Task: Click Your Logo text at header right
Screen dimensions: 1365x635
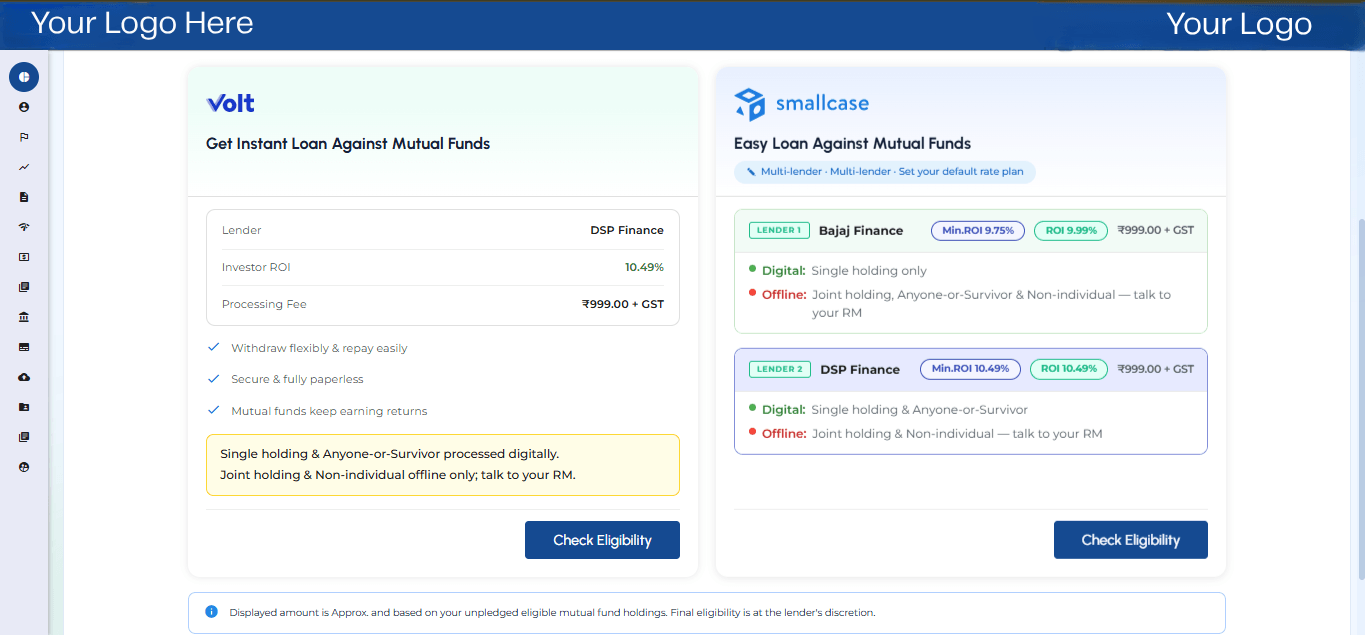Action: coord(1239,24)
